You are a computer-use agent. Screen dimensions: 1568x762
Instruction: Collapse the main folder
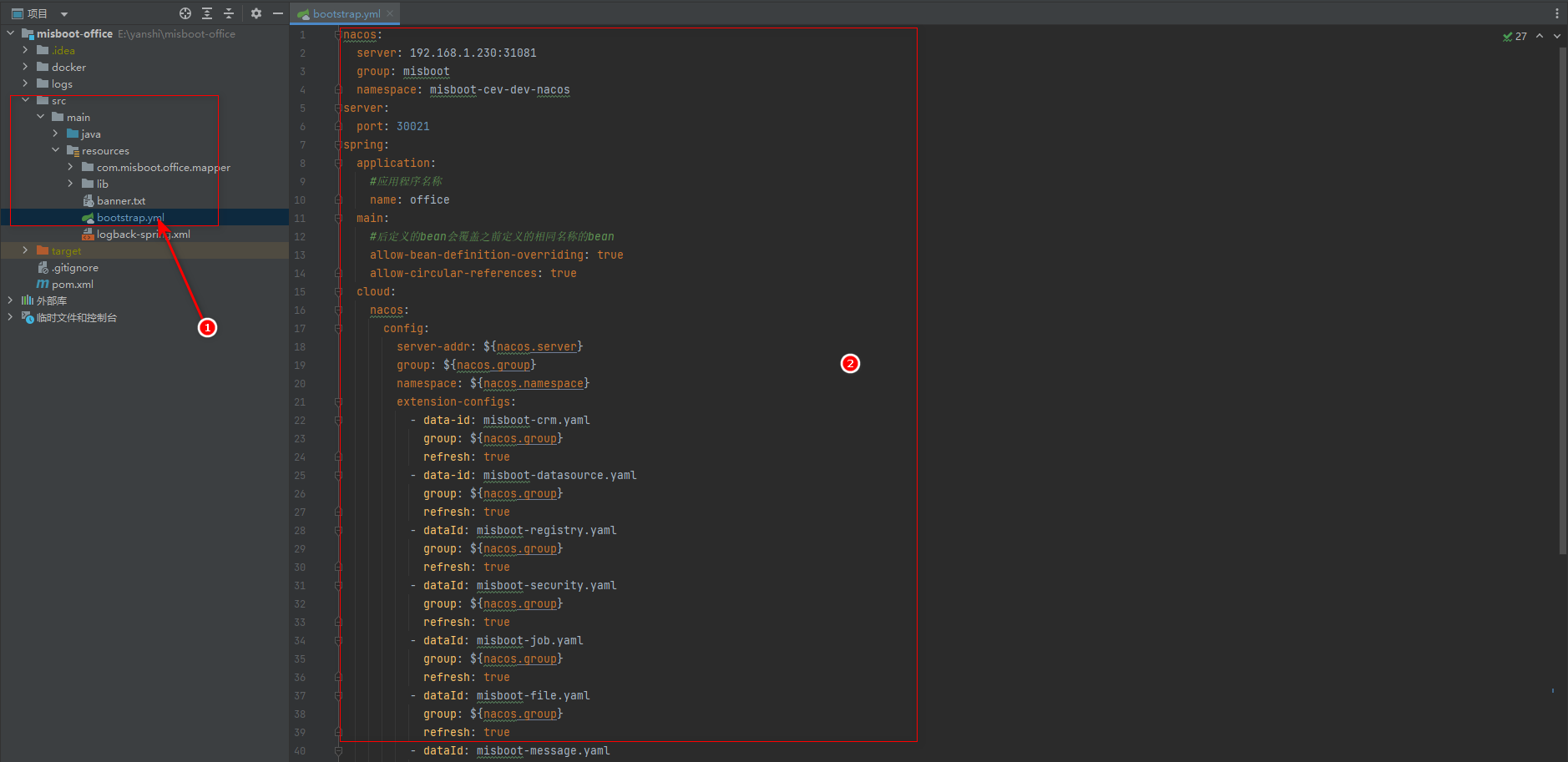coord(40,117)
